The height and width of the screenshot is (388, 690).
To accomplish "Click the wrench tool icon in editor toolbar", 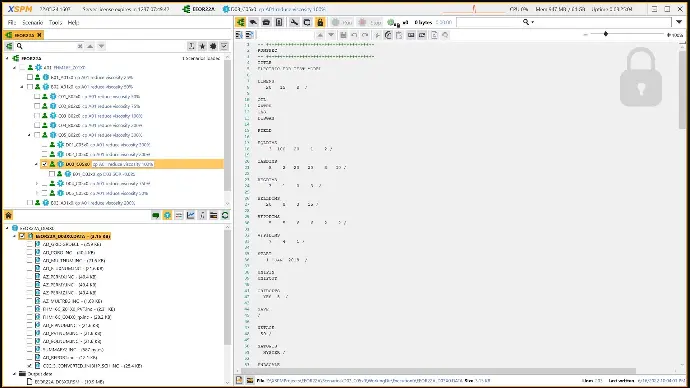I will [x=294, y=22].
